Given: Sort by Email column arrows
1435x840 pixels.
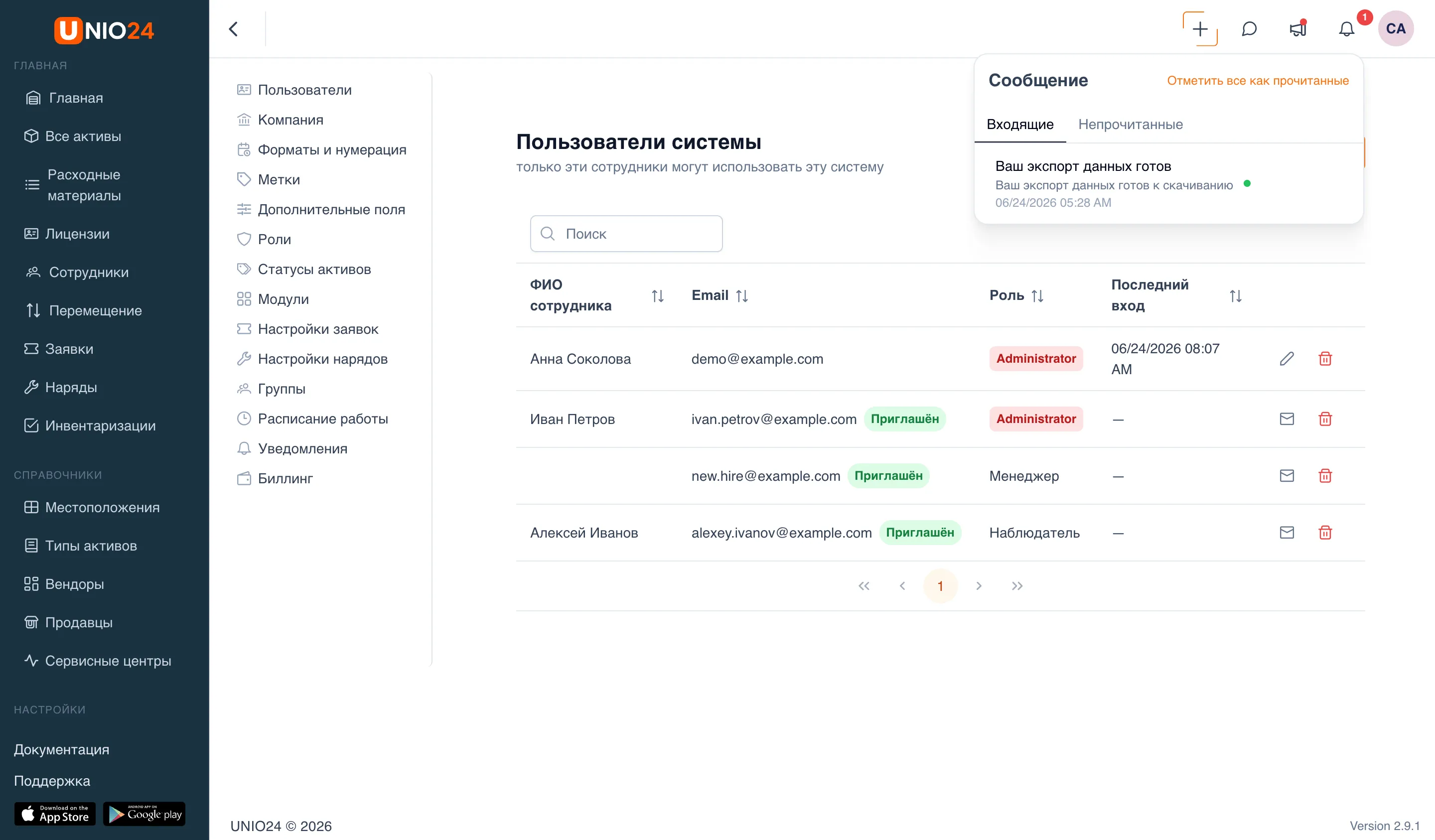Looking at the screenshot, I should coord(741,295).
